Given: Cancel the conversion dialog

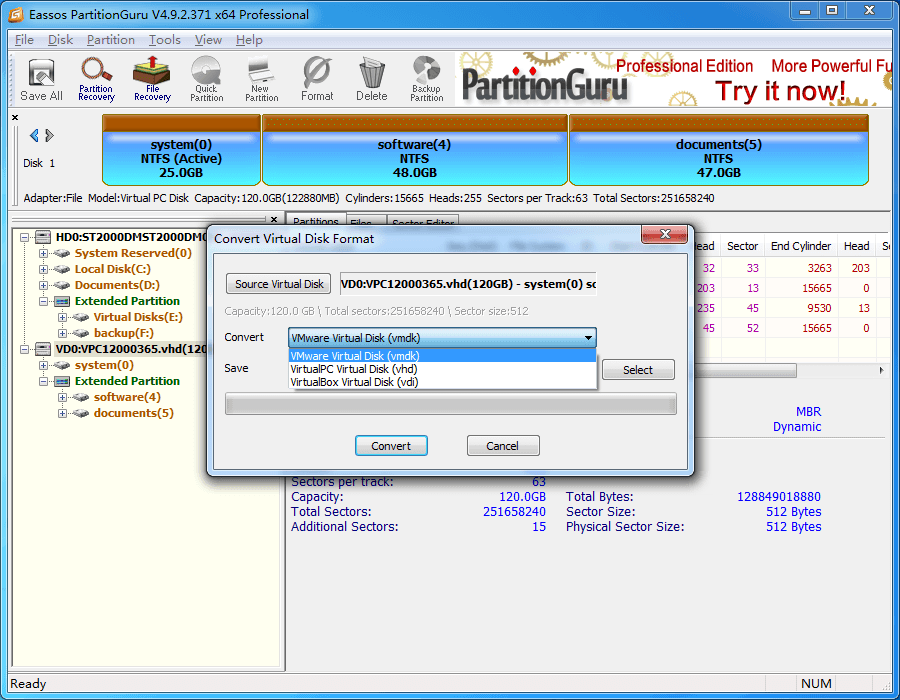Looking at the screenshot, I should coord(503,446).
